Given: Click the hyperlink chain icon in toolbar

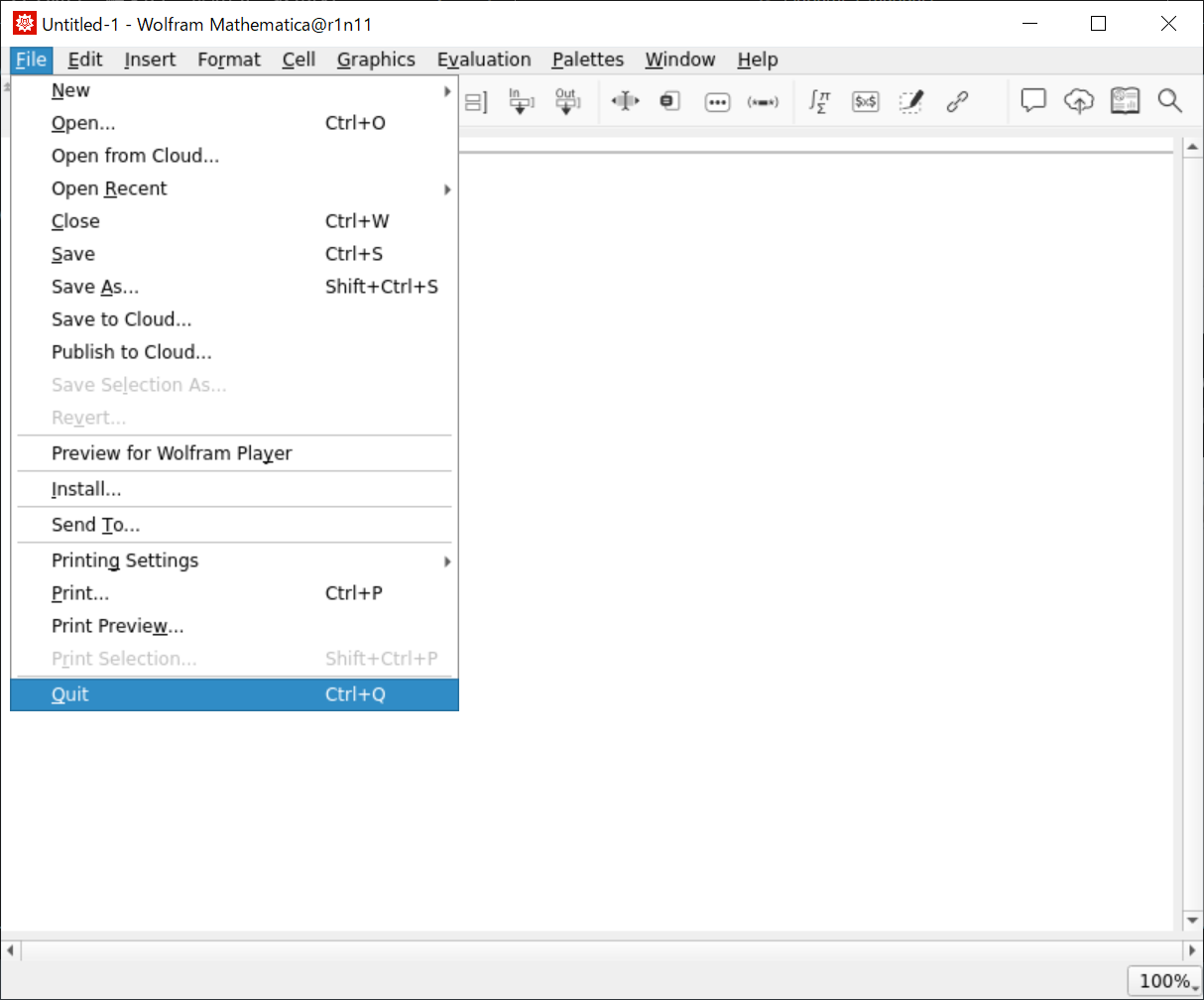Looking at the screenshot, I should pos(957,101).
